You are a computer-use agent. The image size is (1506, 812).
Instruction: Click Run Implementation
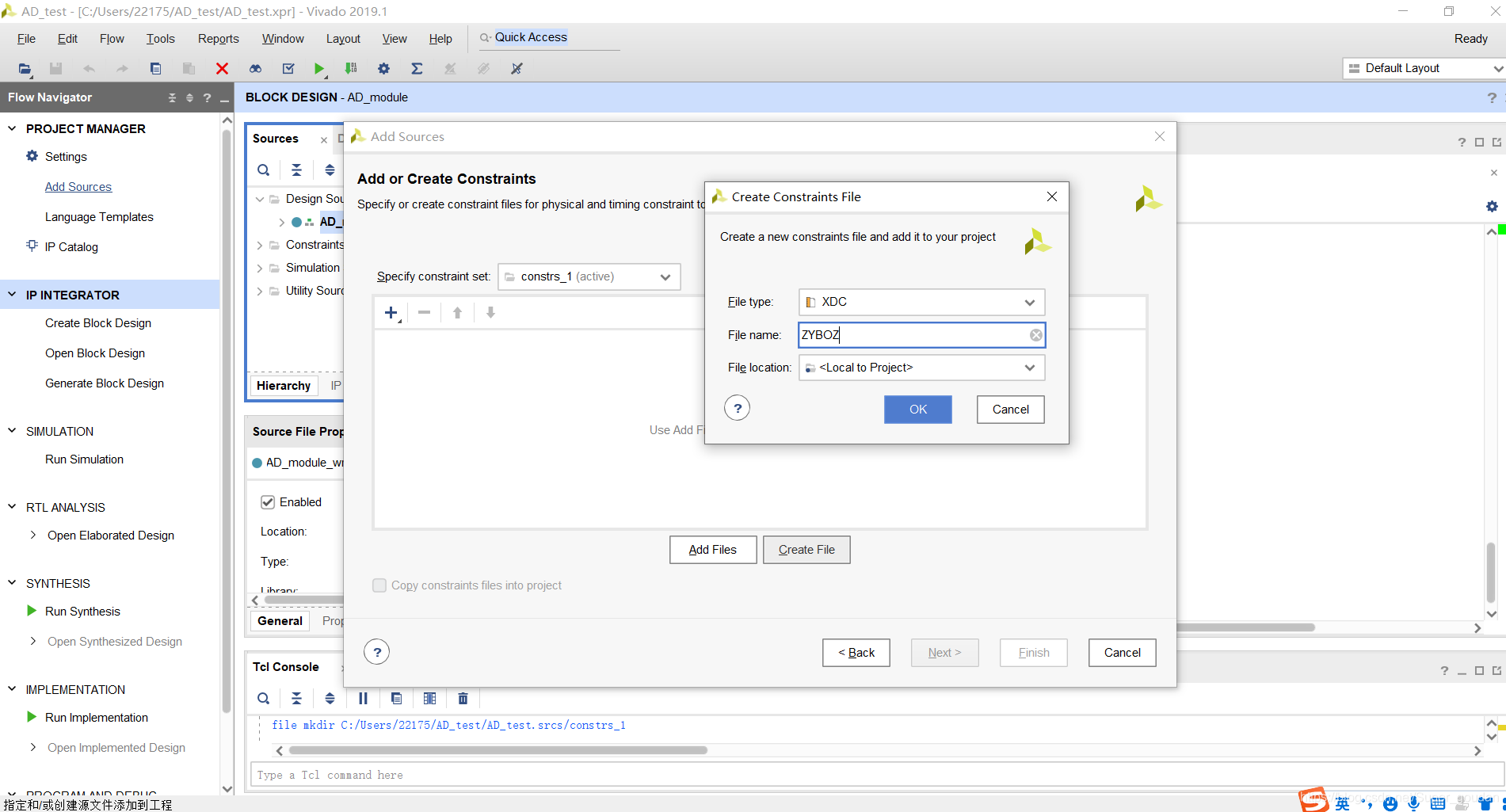(x=97, y=718)
